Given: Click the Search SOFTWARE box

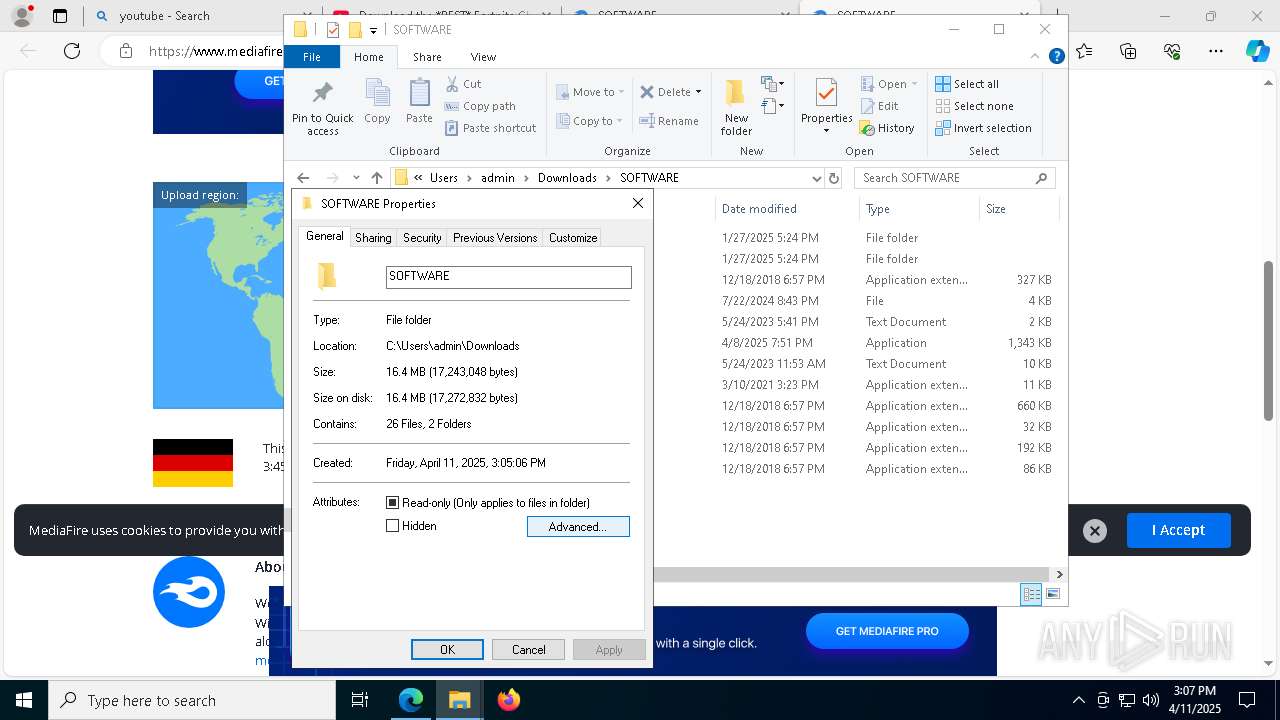Looking at the screenshot, I should (x=955, y=178).
